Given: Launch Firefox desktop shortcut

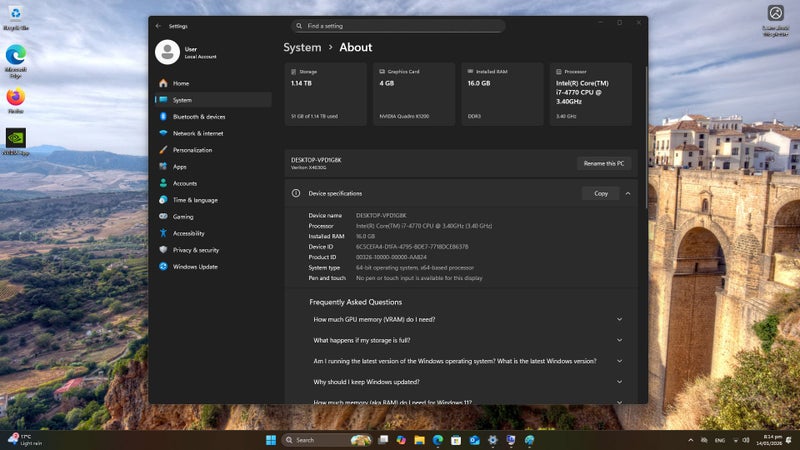Looking at the screenshot, I should pos(16,101).
